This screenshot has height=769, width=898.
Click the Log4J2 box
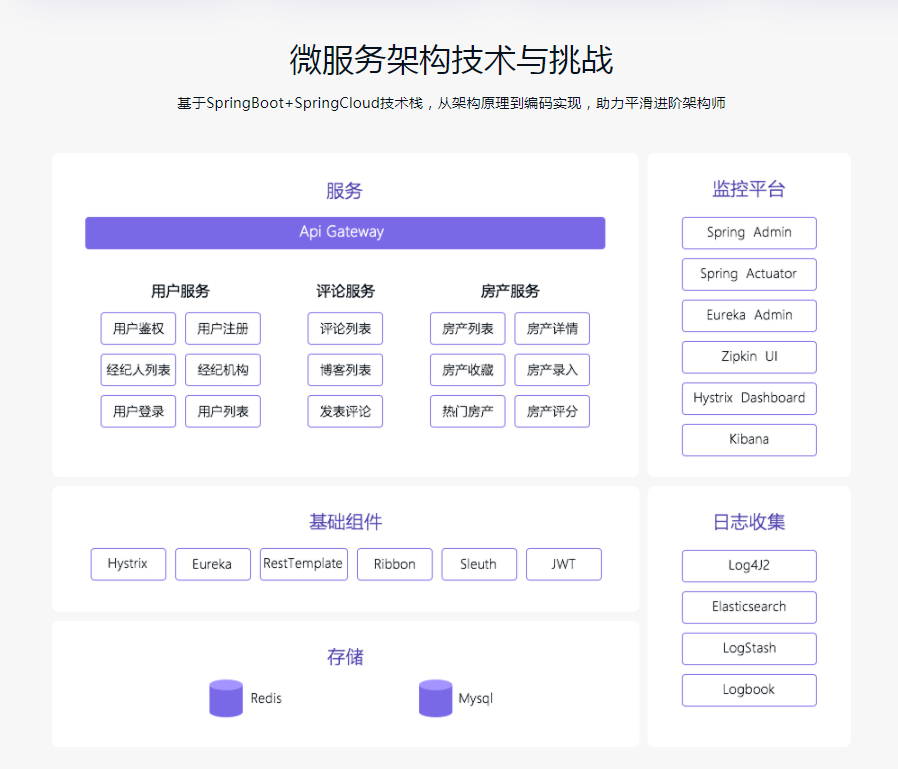749,566
